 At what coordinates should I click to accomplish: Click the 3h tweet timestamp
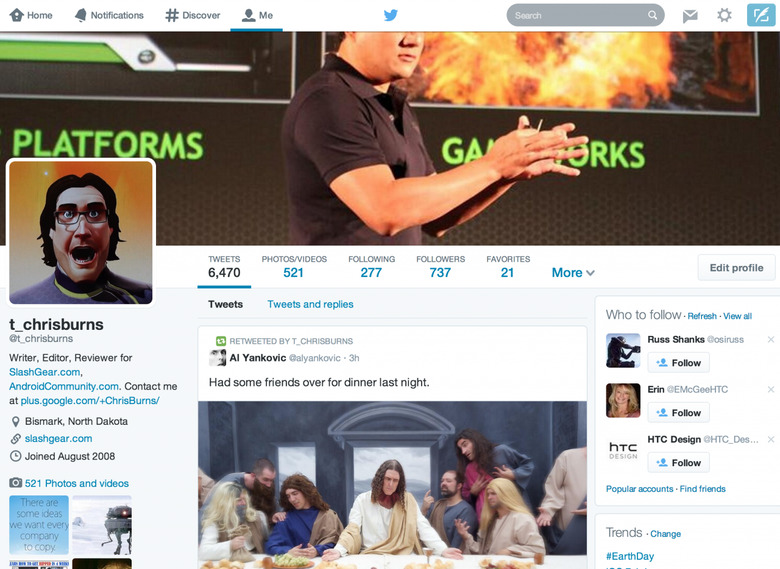[x=354, y=358]
